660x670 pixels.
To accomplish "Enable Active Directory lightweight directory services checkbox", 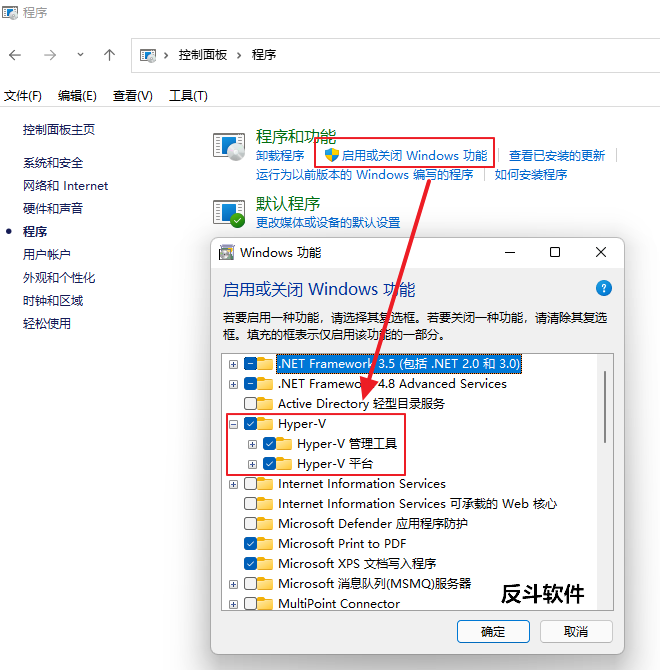I will click(250, 403).
